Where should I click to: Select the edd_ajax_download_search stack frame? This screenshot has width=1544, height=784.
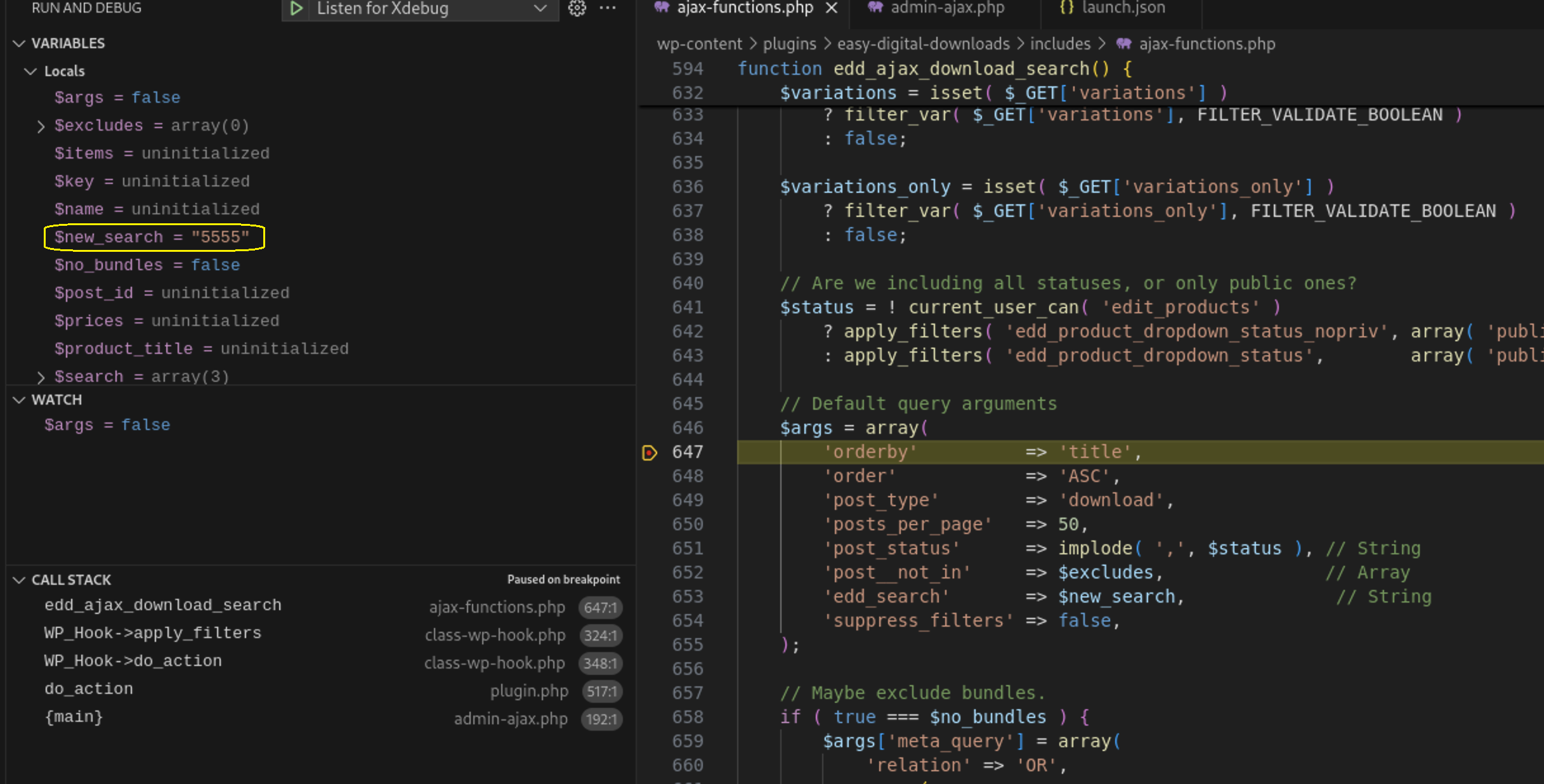click(x=320, y=606)
